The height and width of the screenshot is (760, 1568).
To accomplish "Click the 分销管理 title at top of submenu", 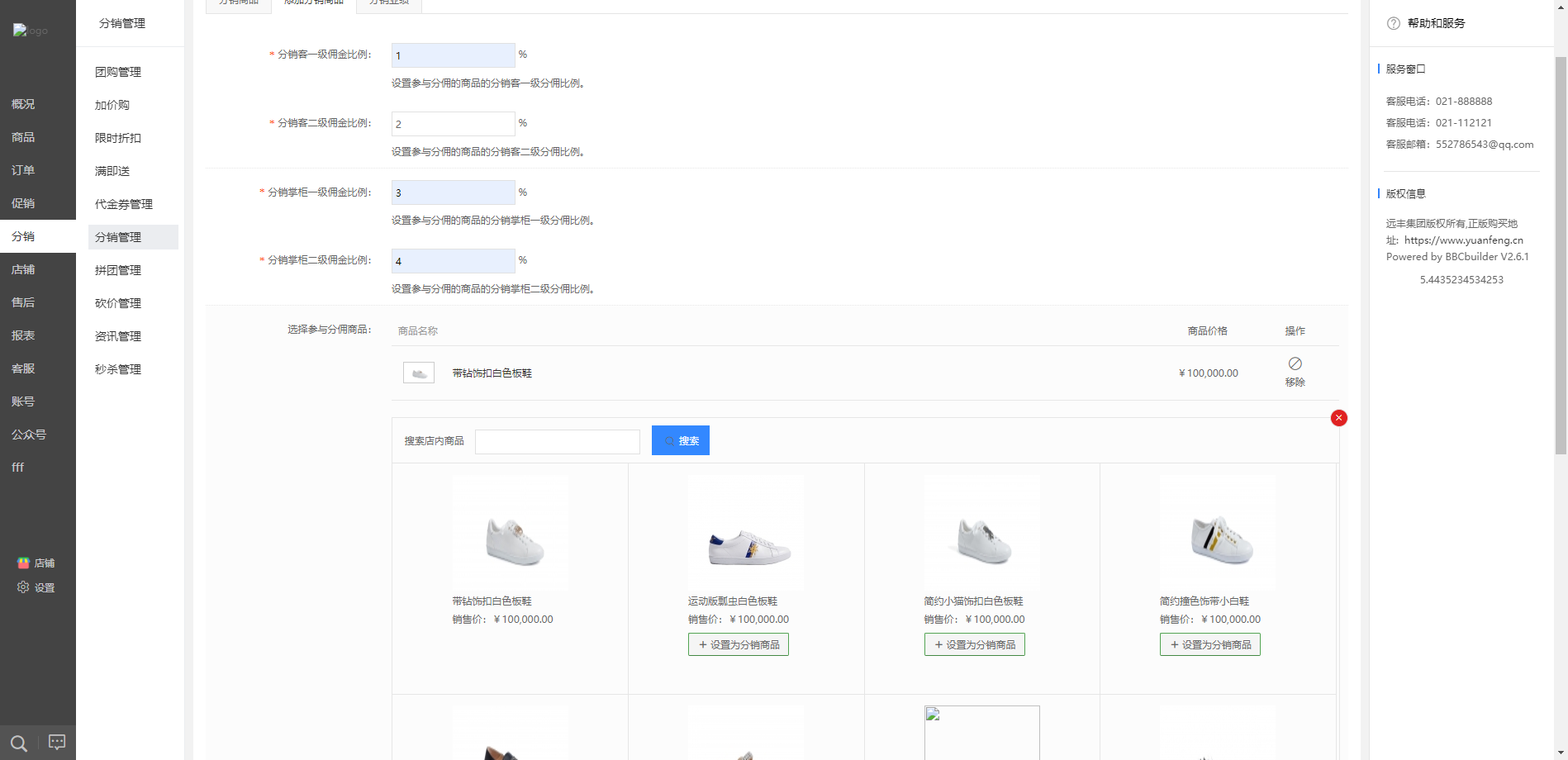I will click(x=122, y=23).
